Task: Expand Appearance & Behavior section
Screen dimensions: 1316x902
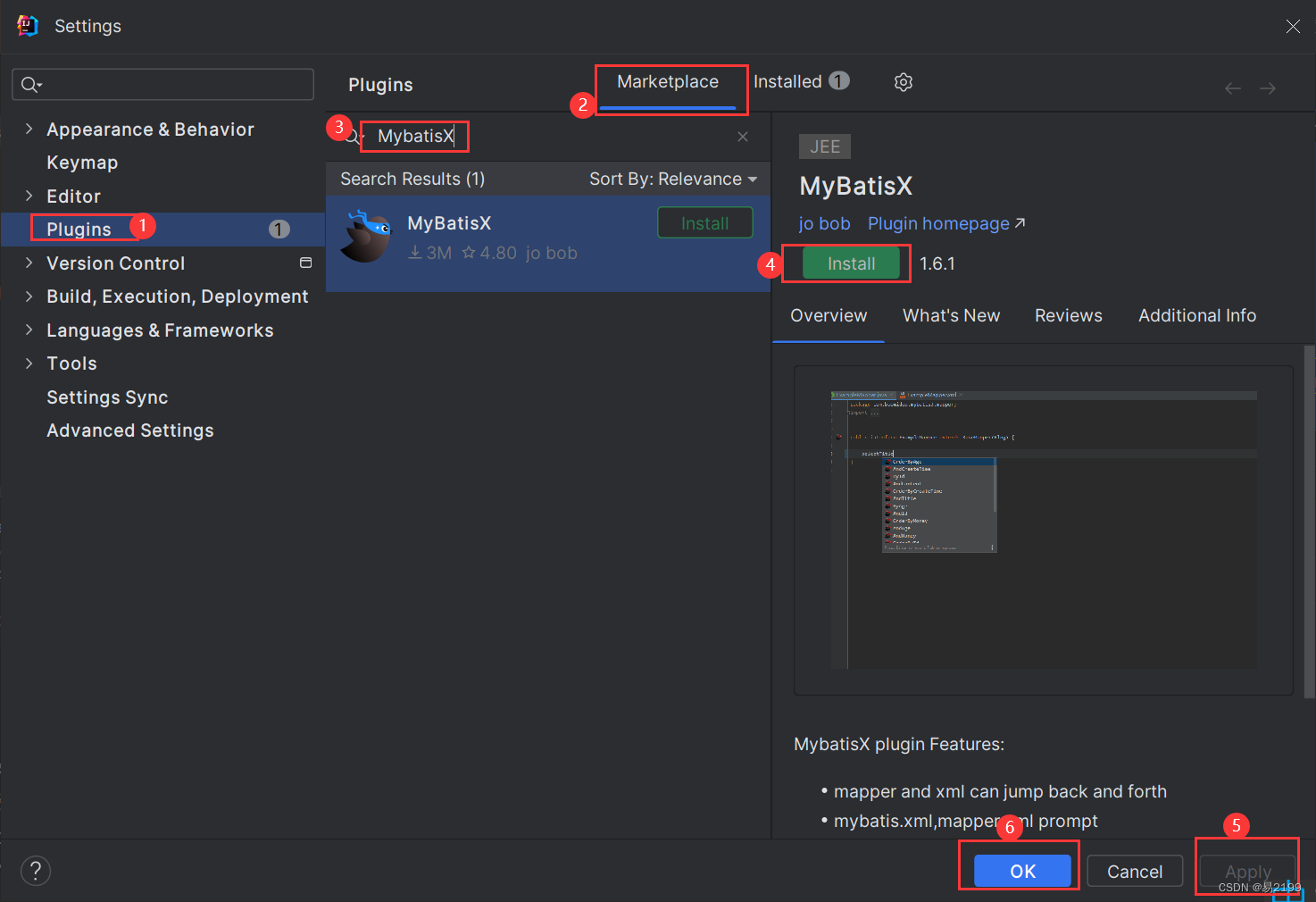Action: pyautogui.click(x=29, y=129)
